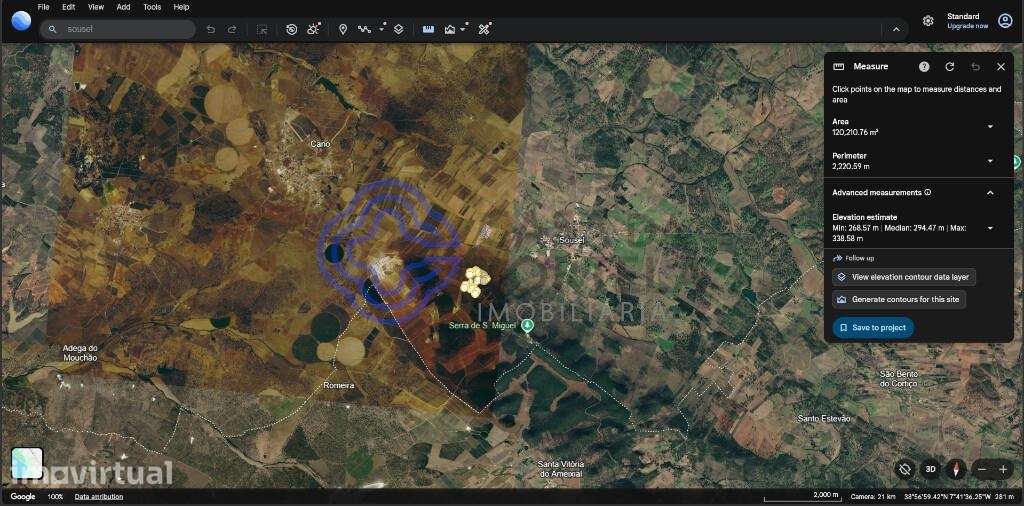Zoom in with the plus button
The image size is (1024, 506).
1003,469
